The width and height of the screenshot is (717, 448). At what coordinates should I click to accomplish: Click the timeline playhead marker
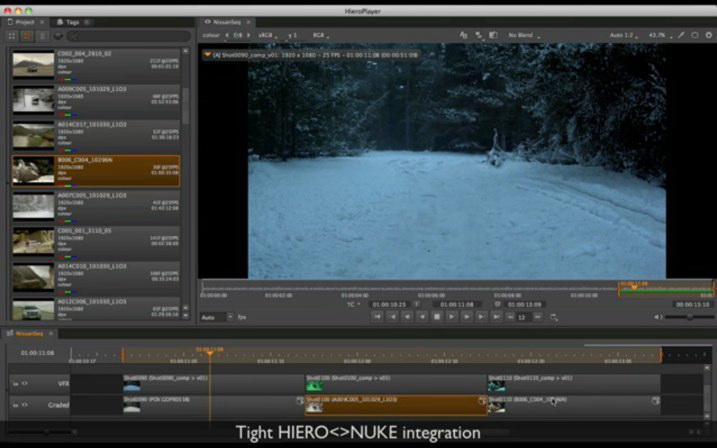pyautogui.click(x=209, y=352)
